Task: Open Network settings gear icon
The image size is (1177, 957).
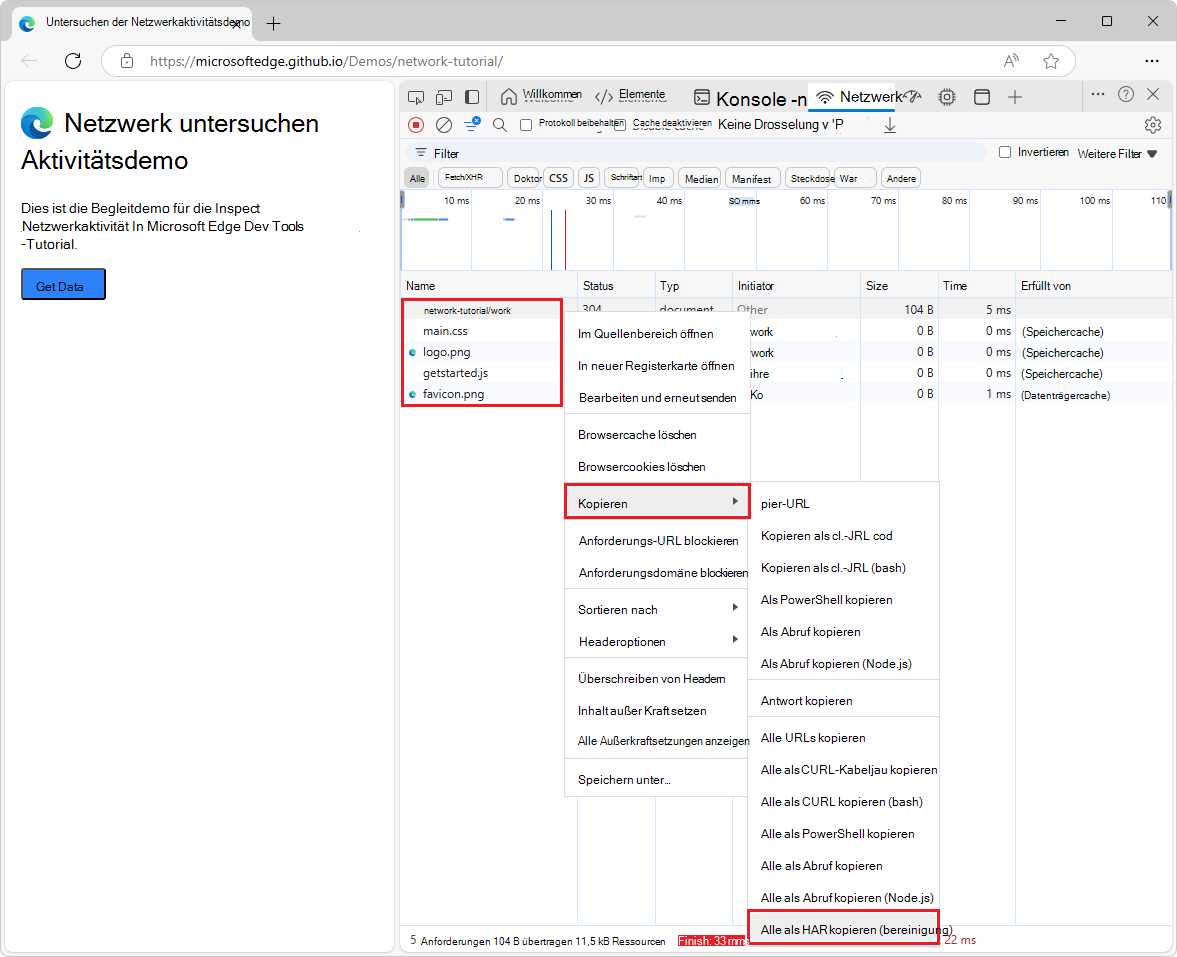Action: pos(1152,125)
